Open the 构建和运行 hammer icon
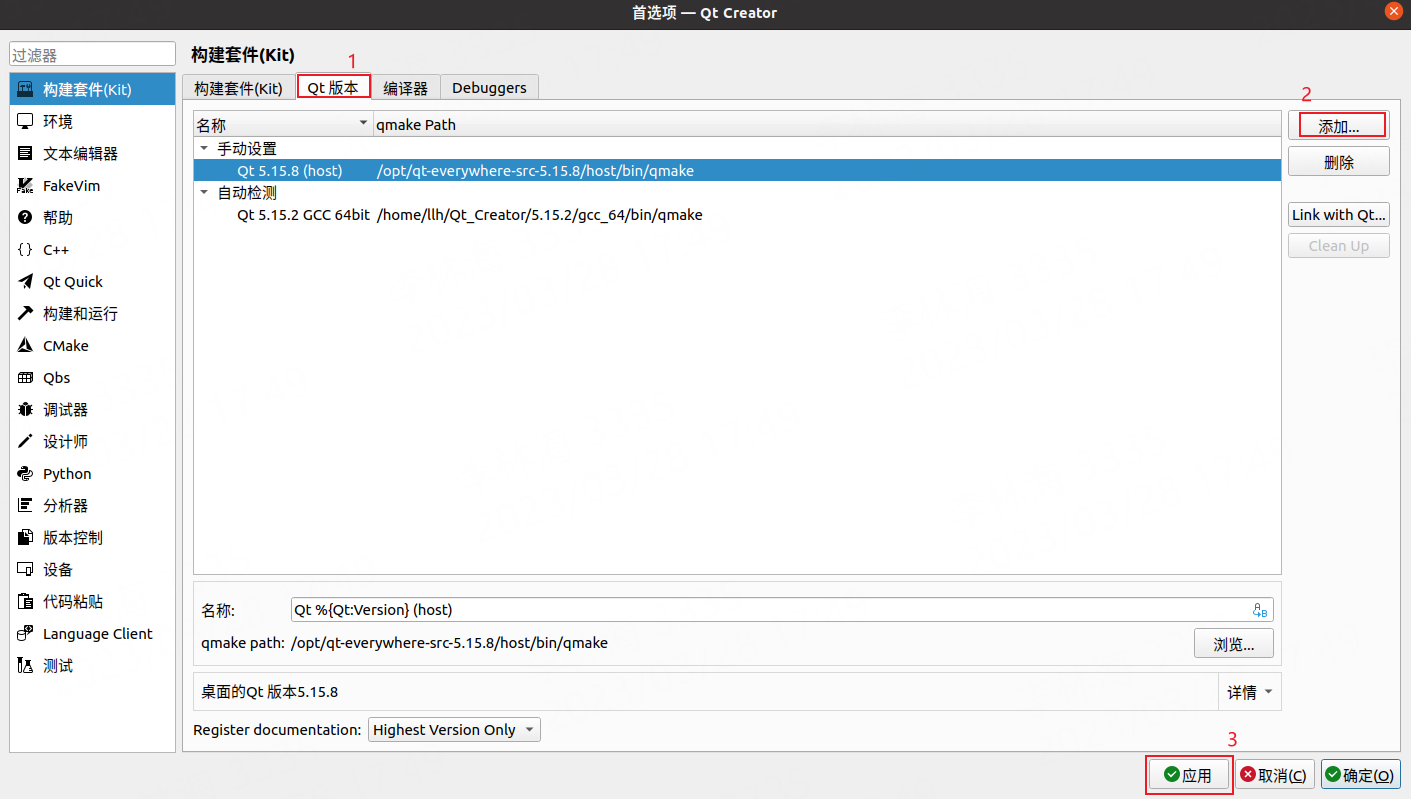The width and height of the screenshot is (1411, 799). (x=26, y=314)
